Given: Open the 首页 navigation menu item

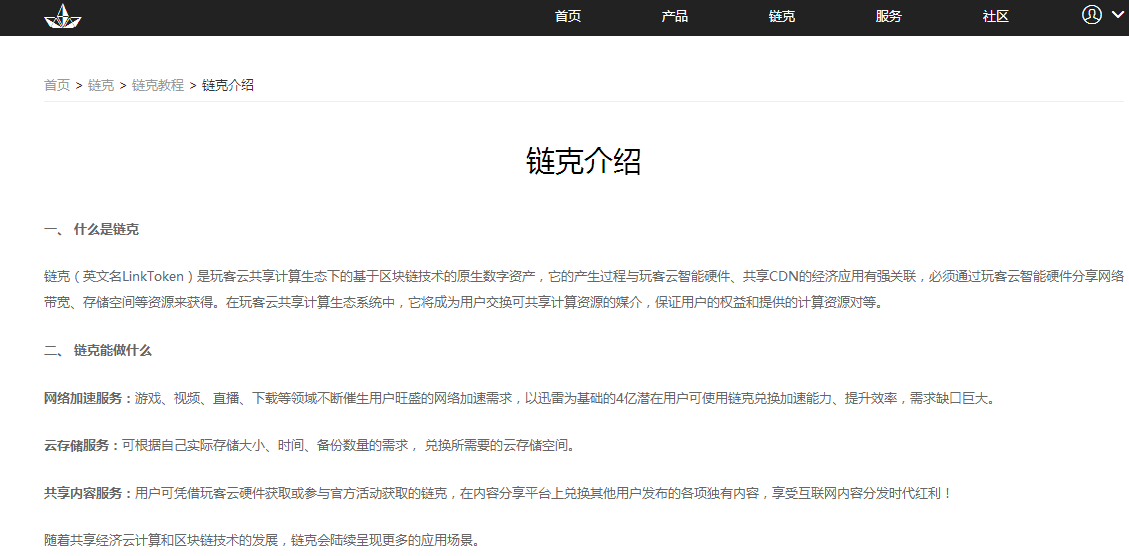Looking at the screenshot, I should pyautogui.click(x=568, y=17).
